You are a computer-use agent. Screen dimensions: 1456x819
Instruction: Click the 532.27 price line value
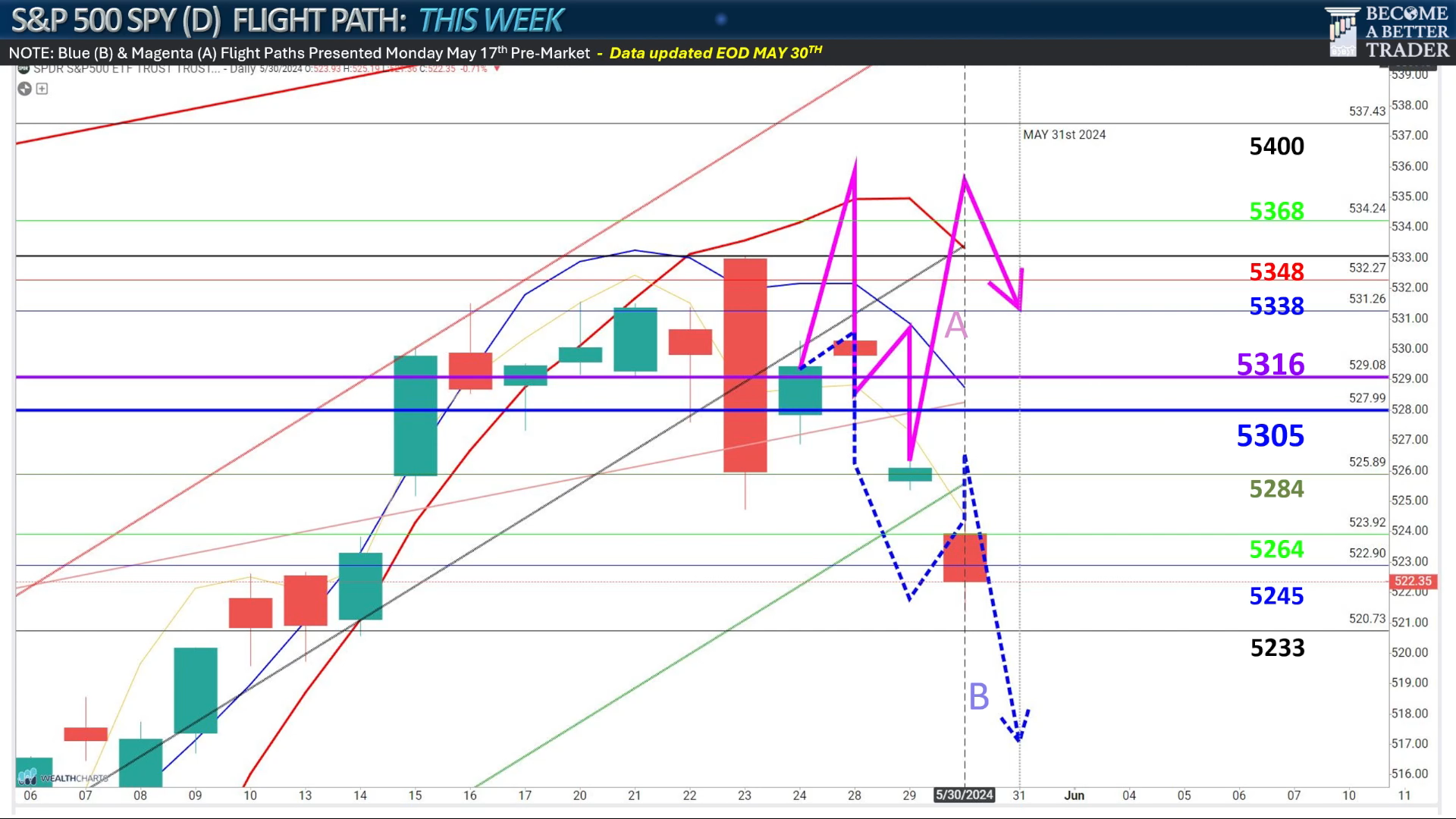1367,268
